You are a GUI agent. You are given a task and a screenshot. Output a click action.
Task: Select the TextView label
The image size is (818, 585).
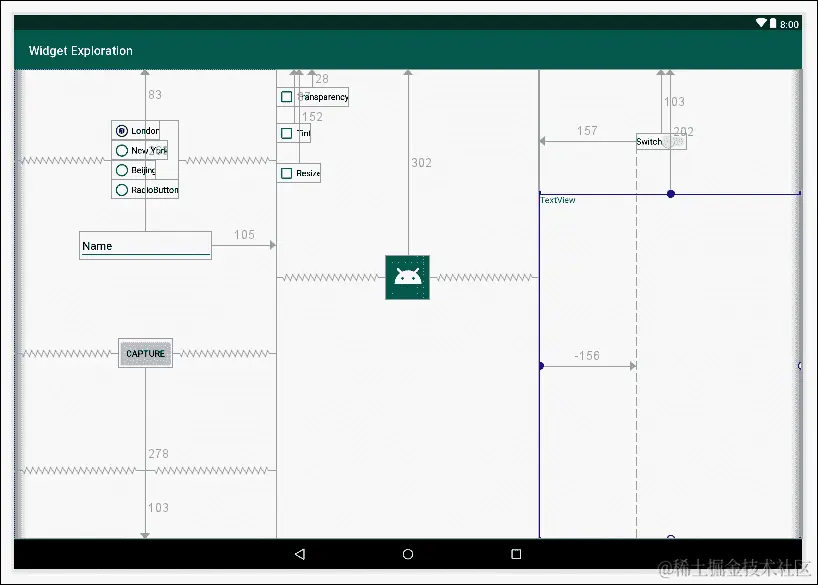click(x=558, y=200)
